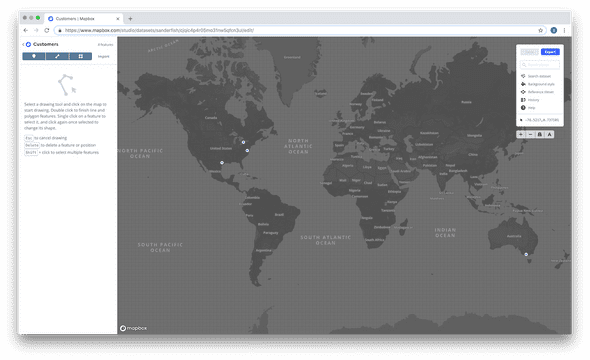Zoom in with the plus map control
The height and width of the screenshot is (360, 590).
(521, 134)
